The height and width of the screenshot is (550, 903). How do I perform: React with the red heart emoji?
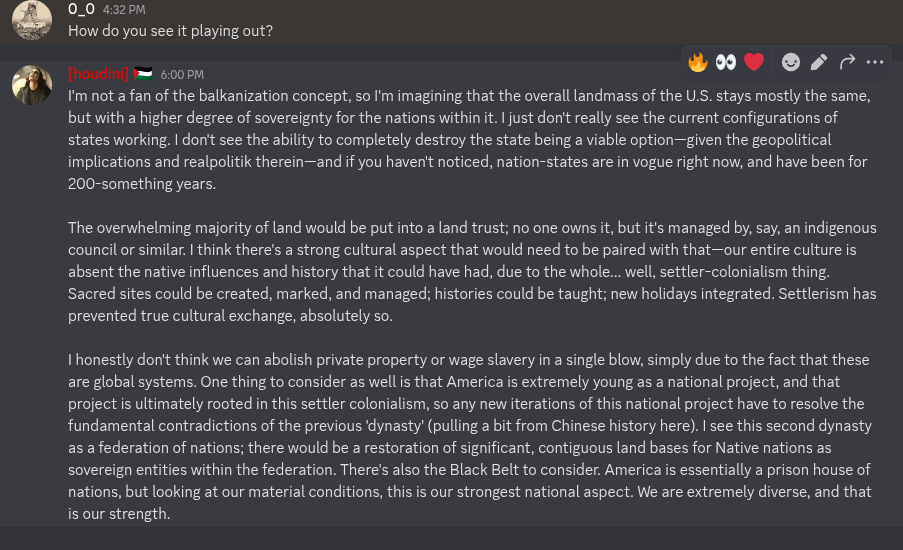pos(754,62)
